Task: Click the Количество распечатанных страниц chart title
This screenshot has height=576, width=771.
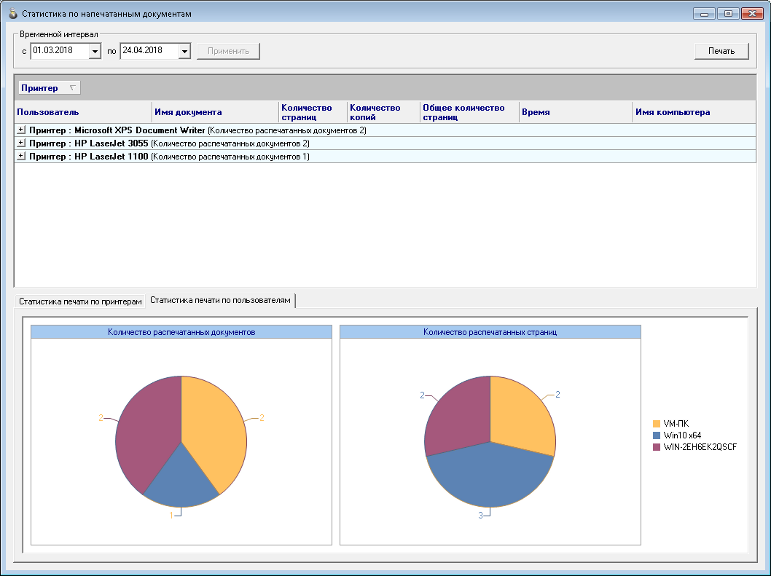Action: (x=490, y=332)
